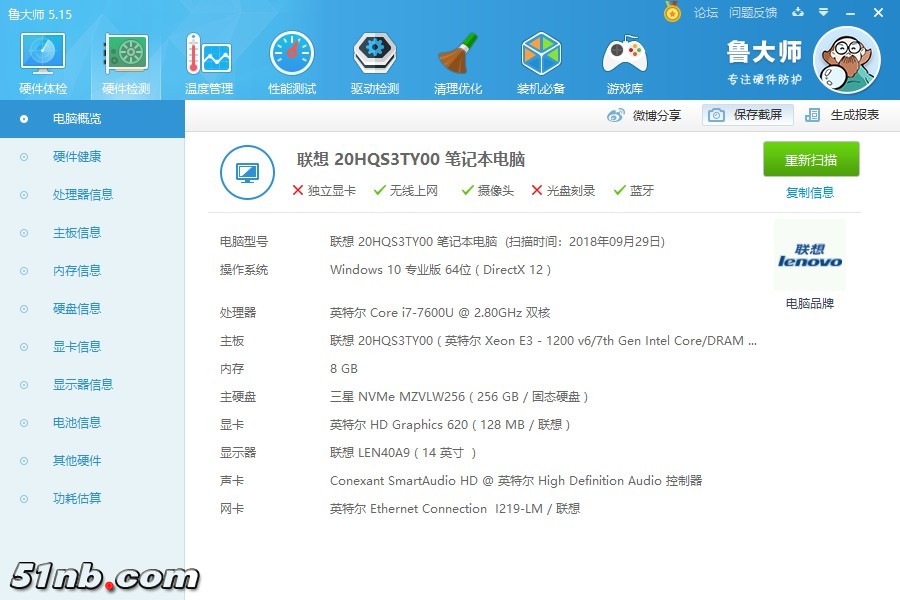Open the 论坛 forum menu item

pyautogui.click(x=706, y=13)
